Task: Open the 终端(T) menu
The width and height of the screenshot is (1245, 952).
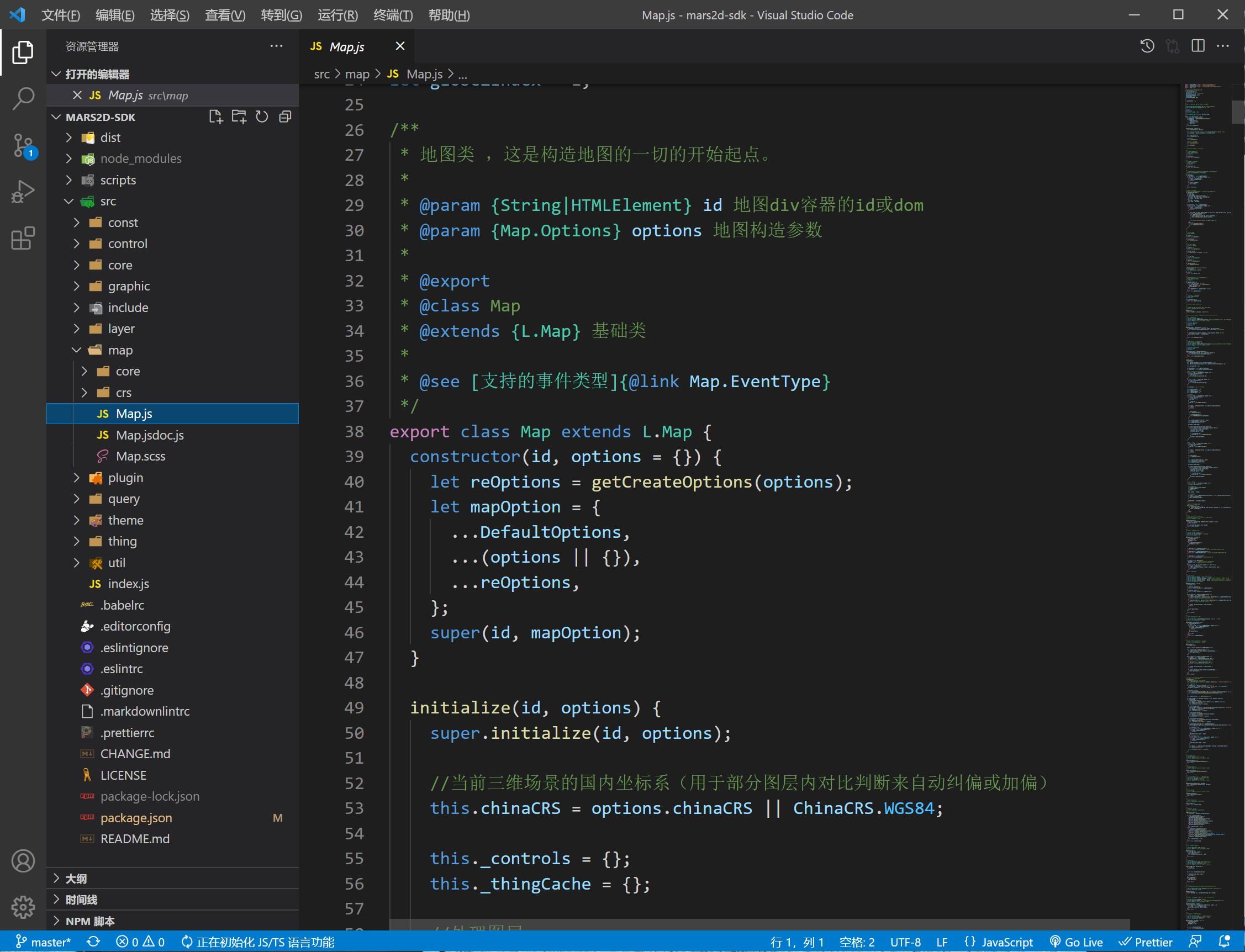Action: pyautogui.click(x=393, y=15)
